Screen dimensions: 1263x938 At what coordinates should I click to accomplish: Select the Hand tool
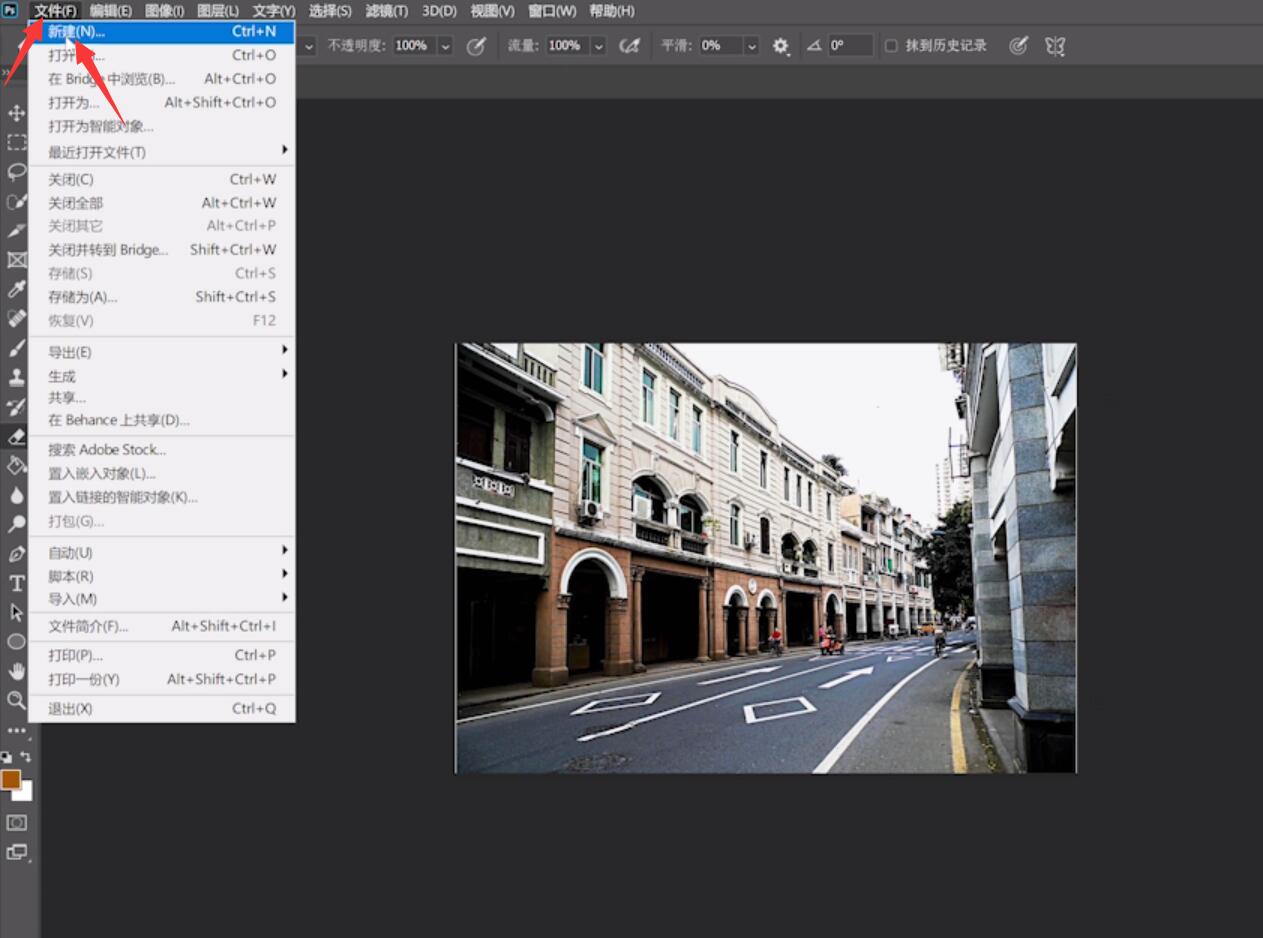coord(16,671)
